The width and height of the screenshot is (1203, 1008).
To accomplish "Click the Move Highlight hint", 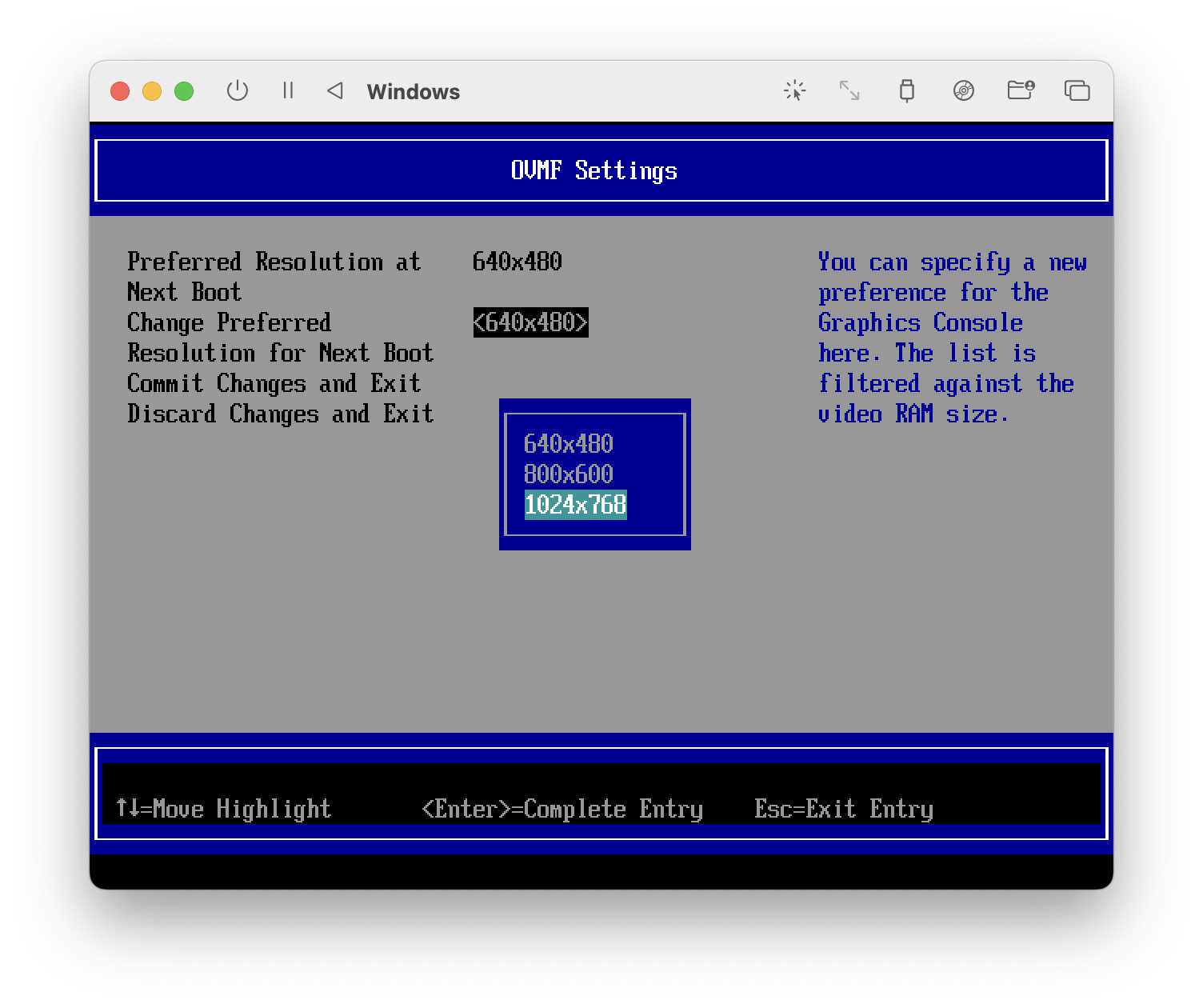I will pyautogui.click(x=223, y=809).
